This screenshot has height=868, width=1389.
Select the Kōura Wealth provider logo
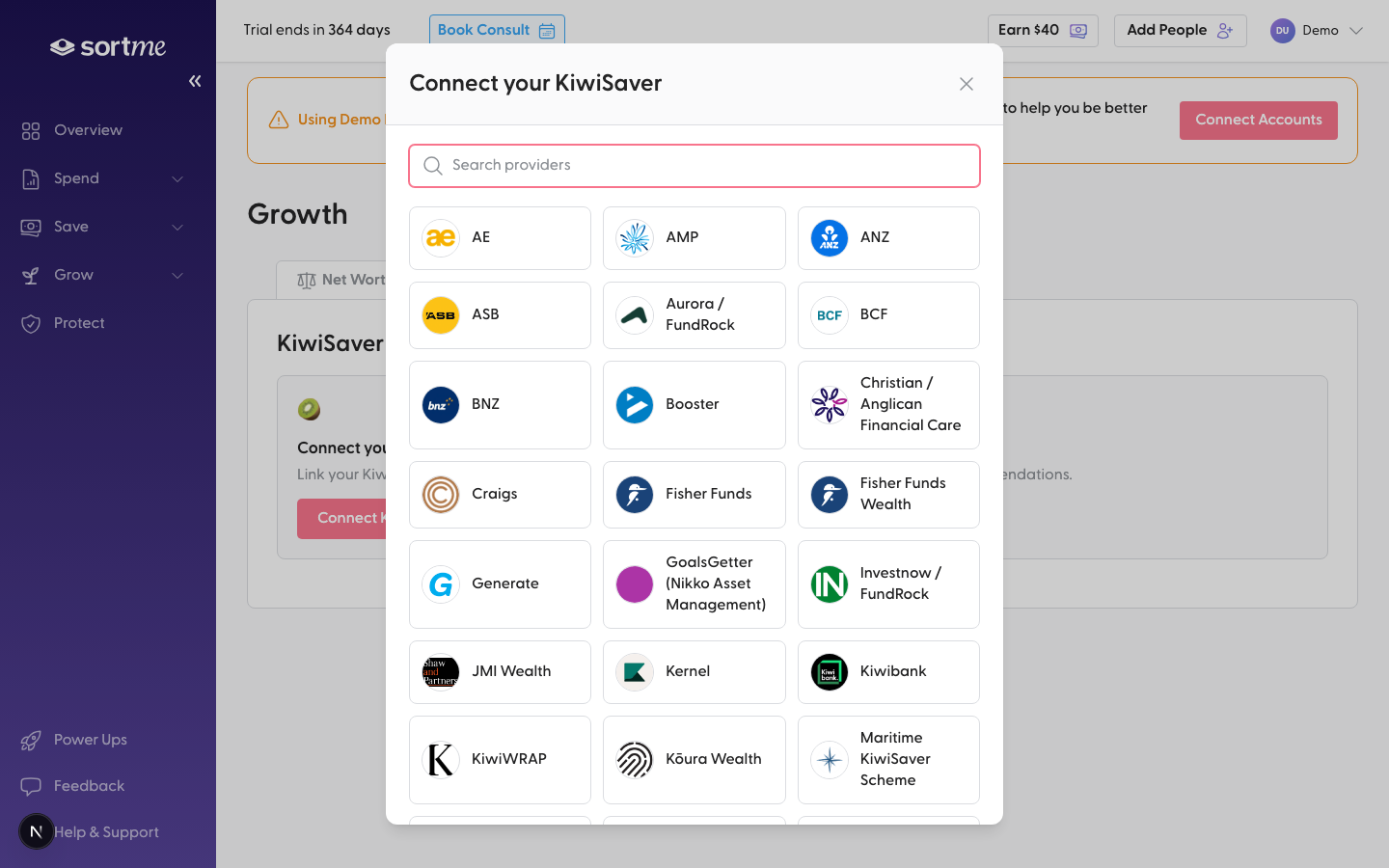[x=635, y=760]
